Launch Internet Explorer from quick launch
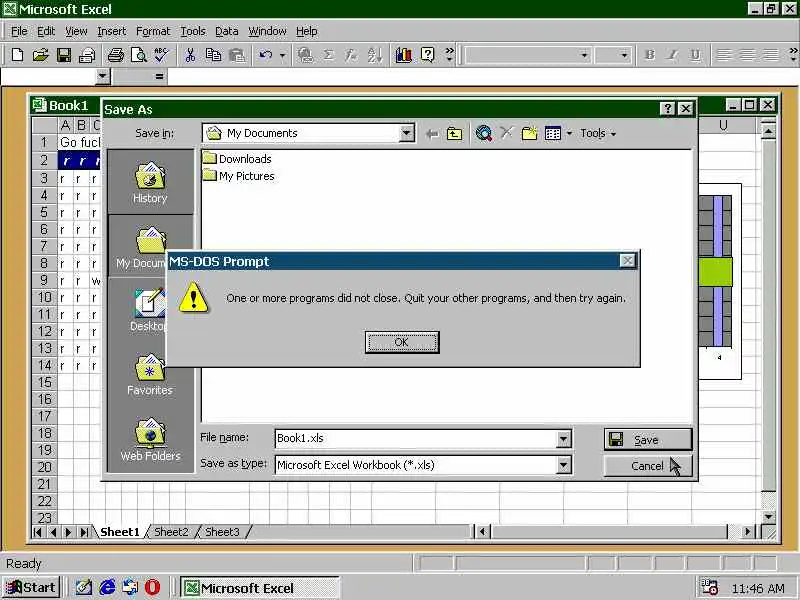This screenshot has height=600, width=800. (x=107, y=588)
